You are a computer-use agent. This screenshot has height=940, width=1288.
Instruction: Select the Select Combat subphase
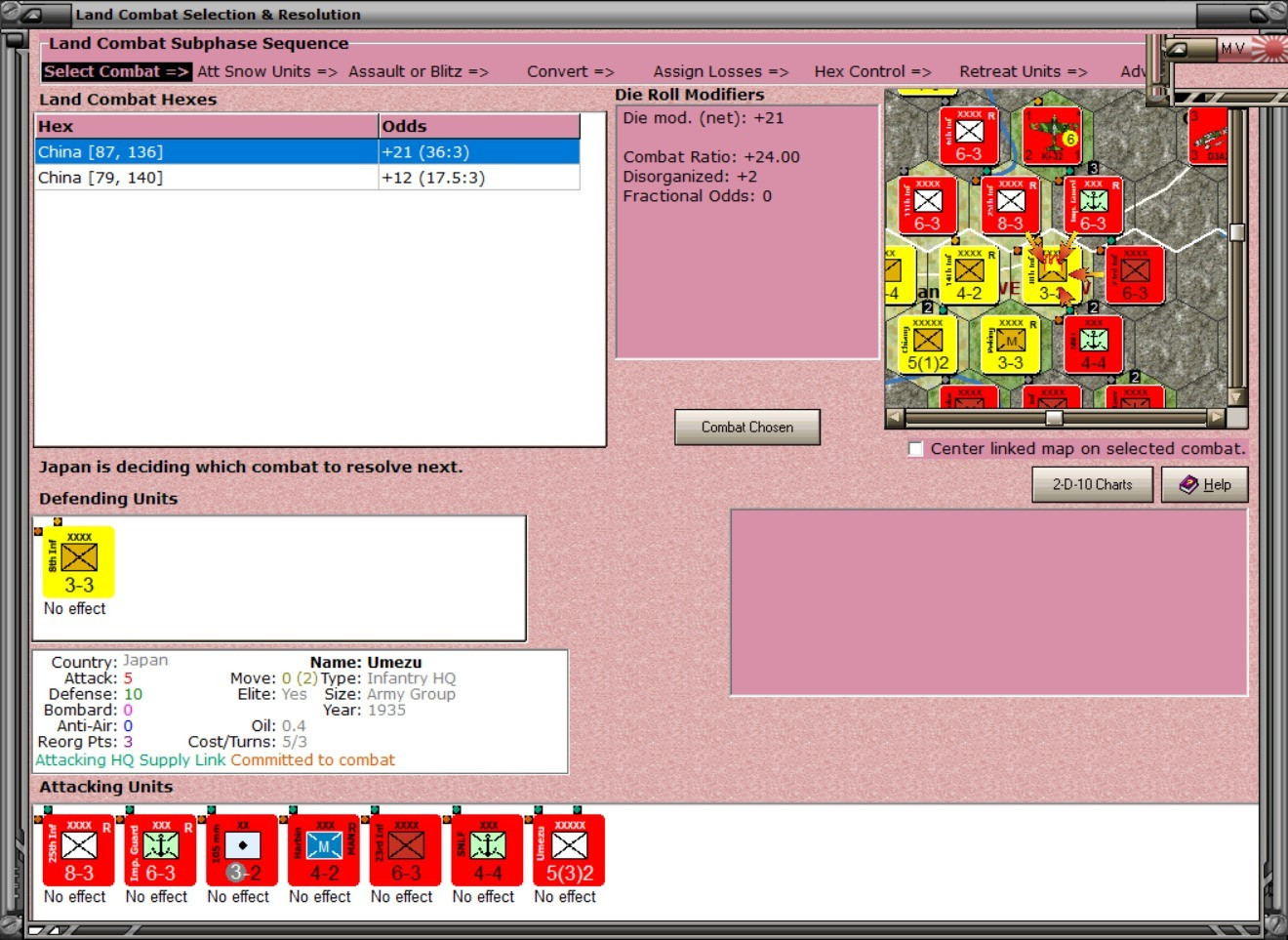click(x=116, y=71)
